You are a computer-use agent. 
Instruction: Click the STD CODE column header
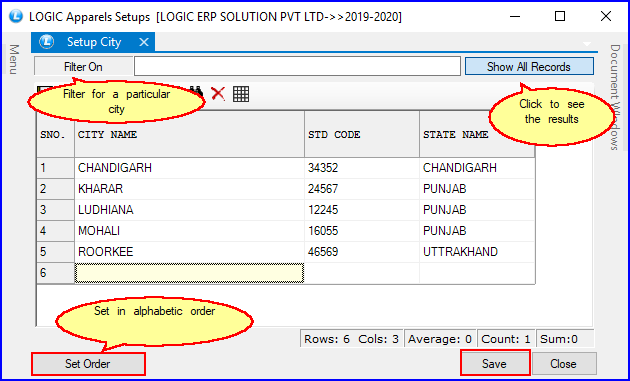click(362, 134)
